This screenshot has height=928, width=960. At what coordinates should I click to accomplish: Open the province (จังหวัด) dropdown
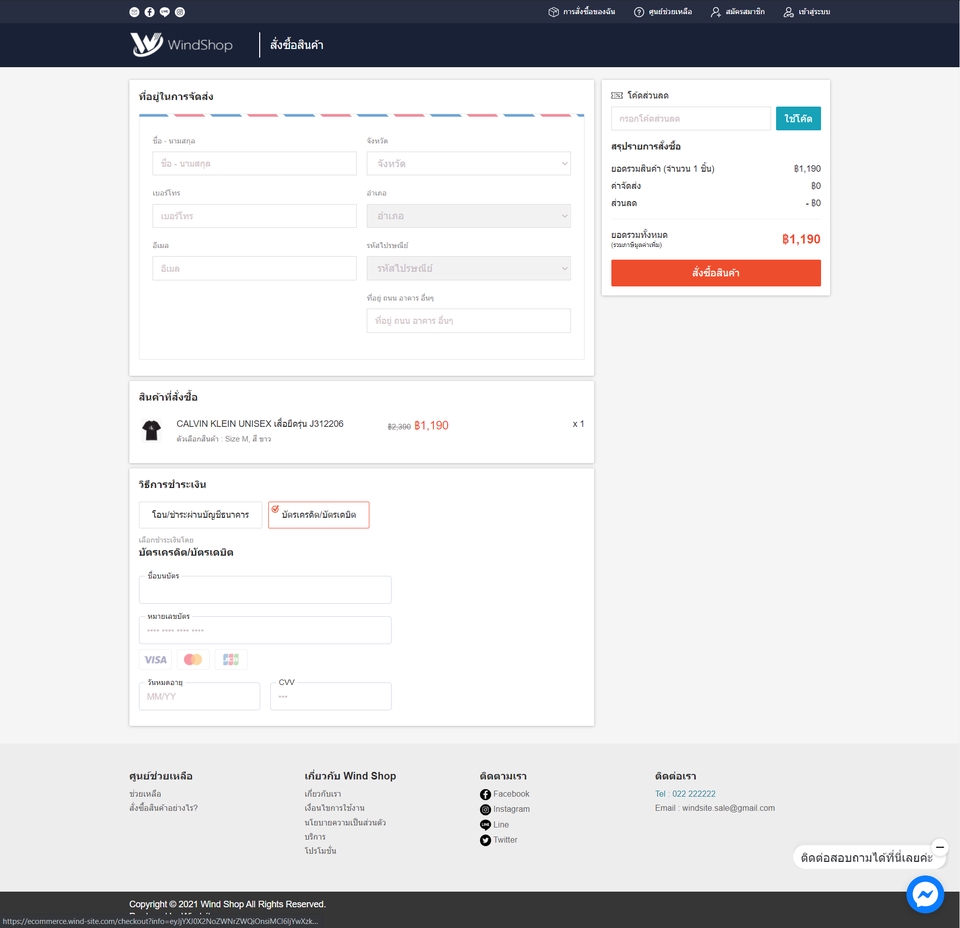pos(468,163)
